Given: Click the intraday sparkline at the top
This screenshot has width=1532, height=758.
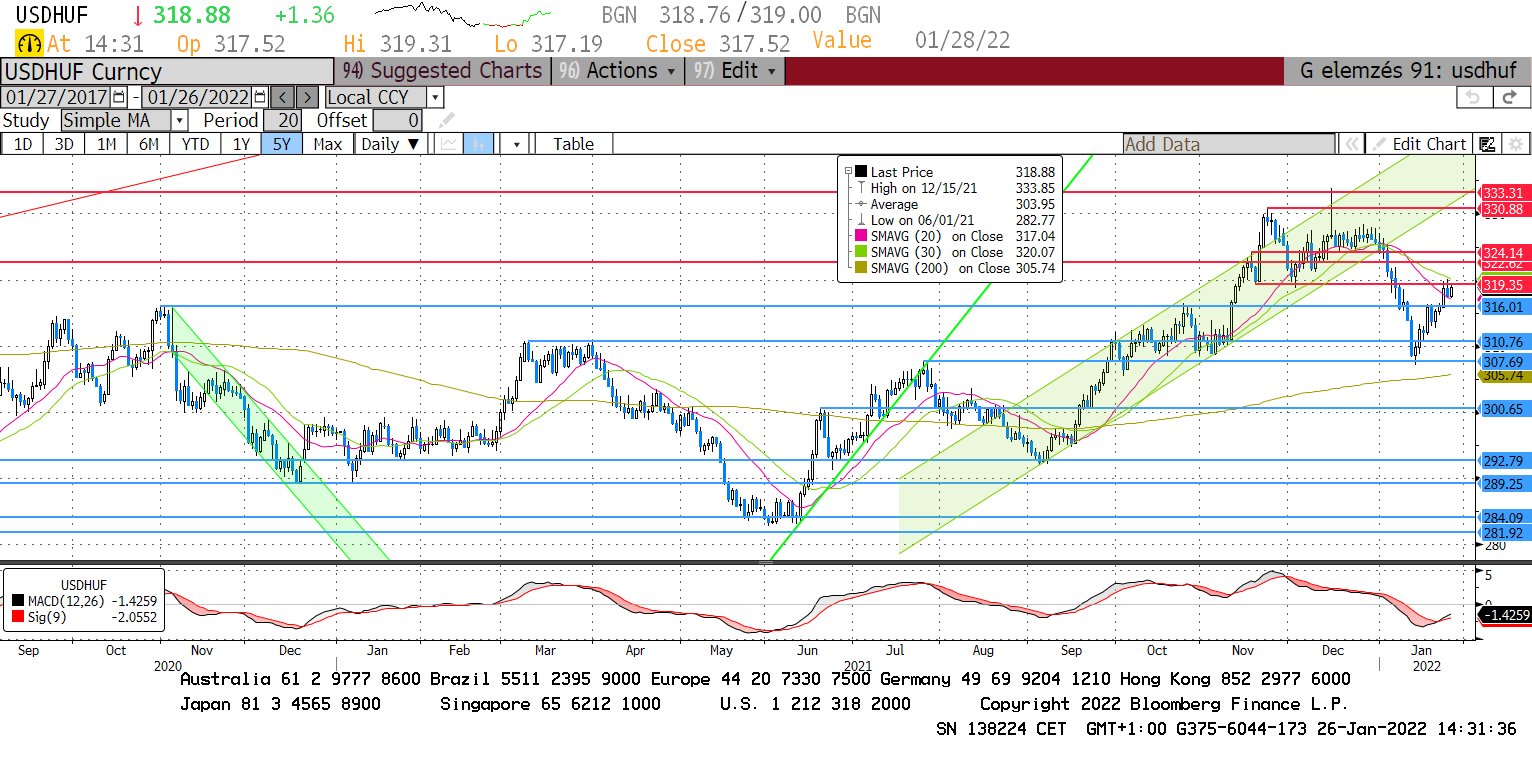Looking at the screenshot, I should coord(463,15).
